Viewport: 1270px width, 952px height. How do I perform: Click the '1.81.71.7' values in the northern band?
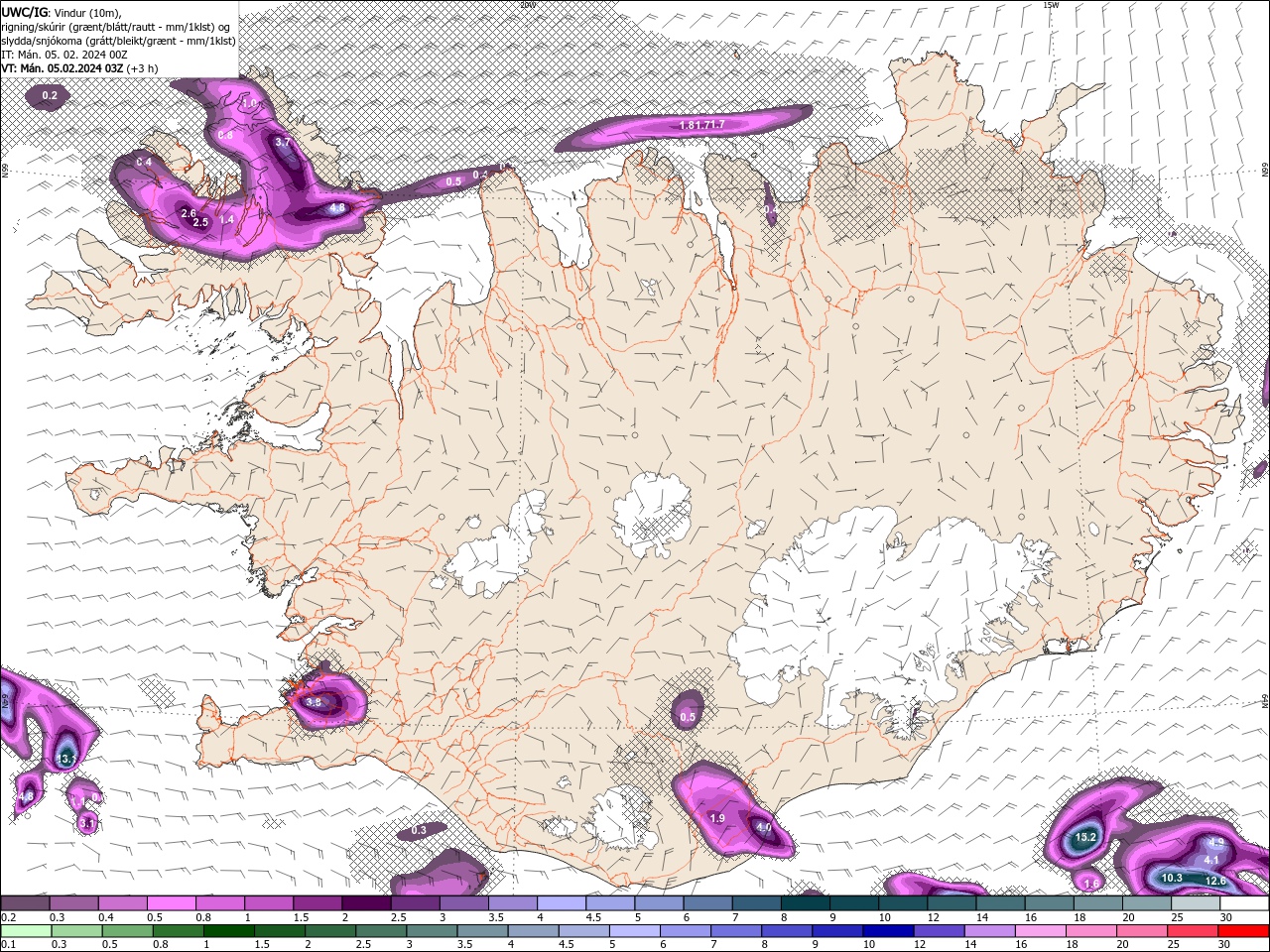[x=702, y=125]
